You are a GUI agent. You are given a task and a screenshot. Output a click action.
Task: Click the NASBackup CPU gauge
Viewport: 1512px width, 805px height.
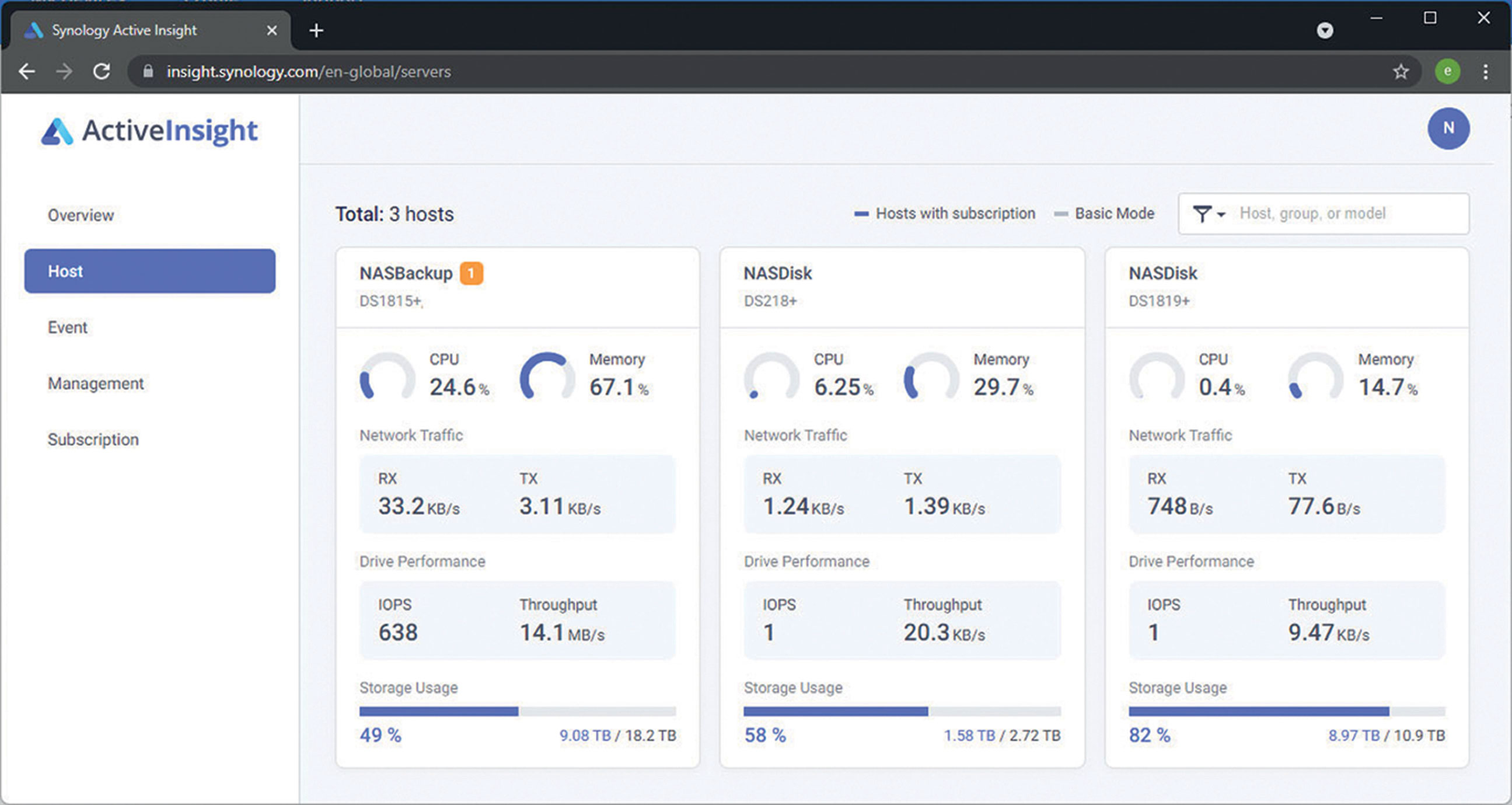[387, 377]
